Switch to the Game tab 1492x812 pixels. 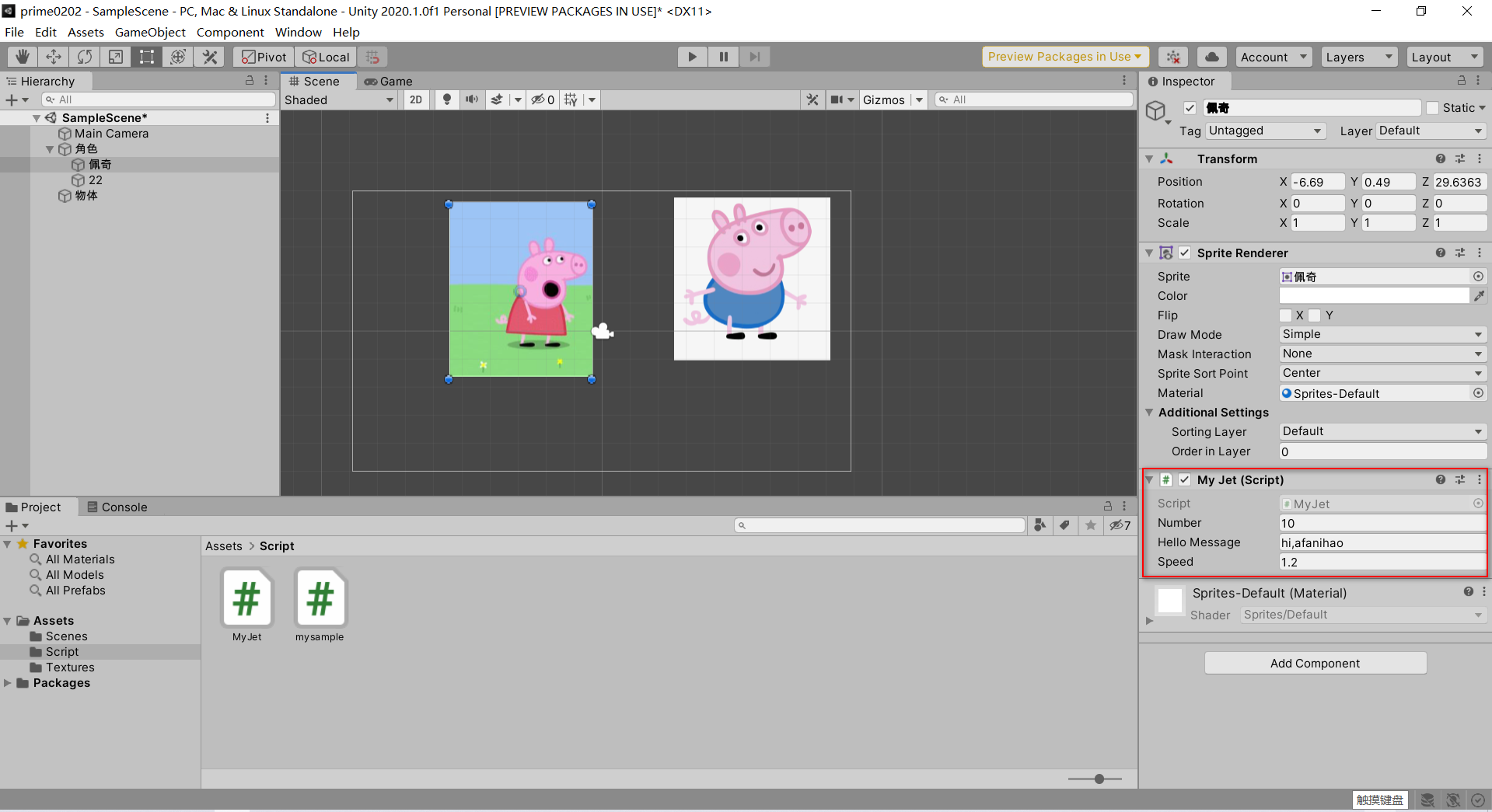click(388, 81)
